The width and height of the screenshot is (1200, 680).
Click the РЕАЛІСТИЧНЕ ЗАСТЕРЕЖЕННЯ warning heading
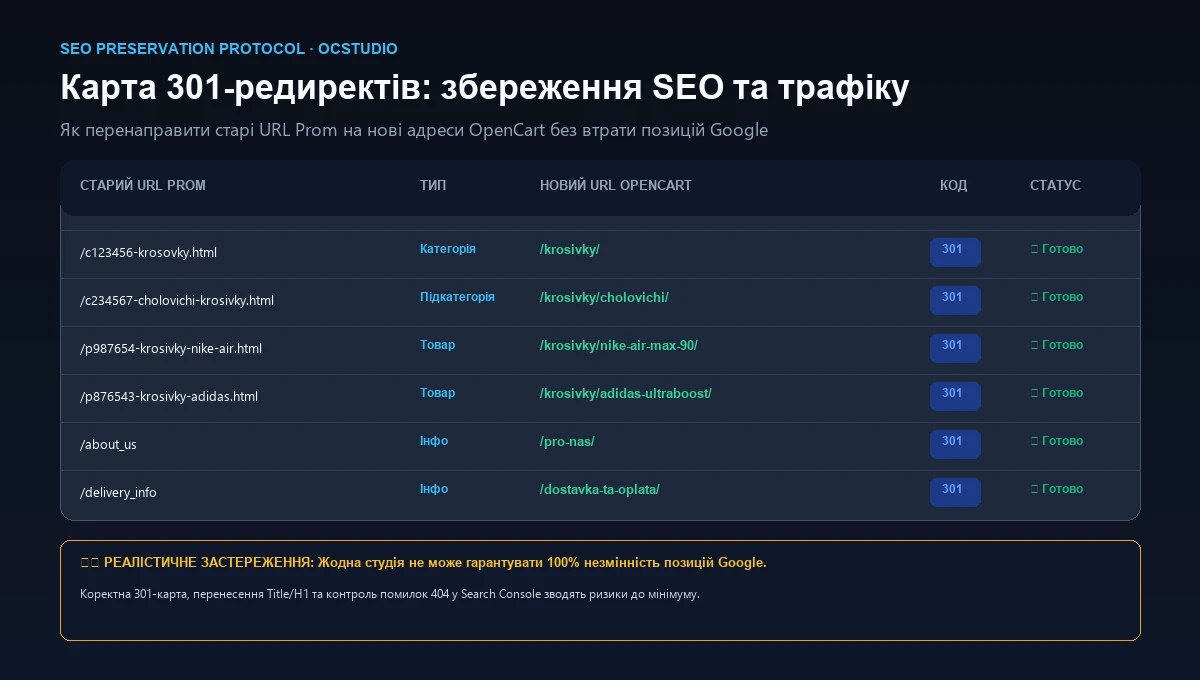423,563
